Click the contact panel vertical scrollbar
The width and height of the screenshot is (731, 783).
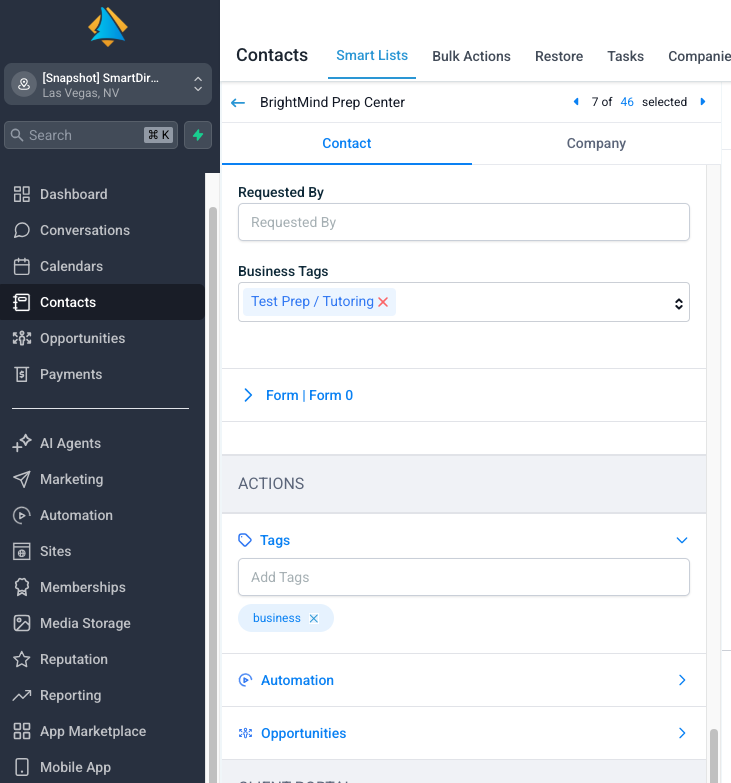point(714,756)
